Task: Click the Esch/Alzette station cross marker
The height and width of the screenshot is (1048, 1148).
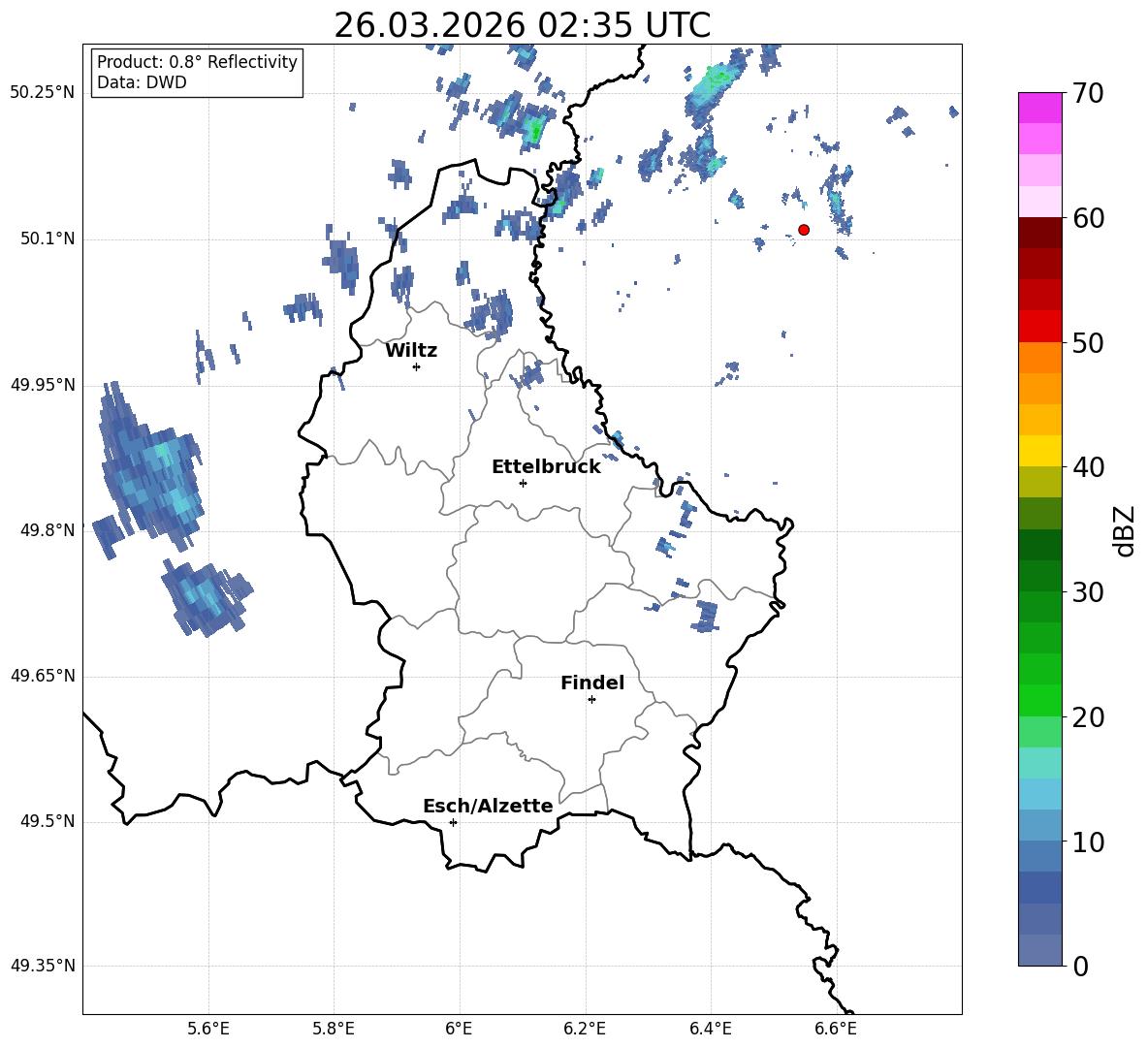Action: (x=453, y=822)
